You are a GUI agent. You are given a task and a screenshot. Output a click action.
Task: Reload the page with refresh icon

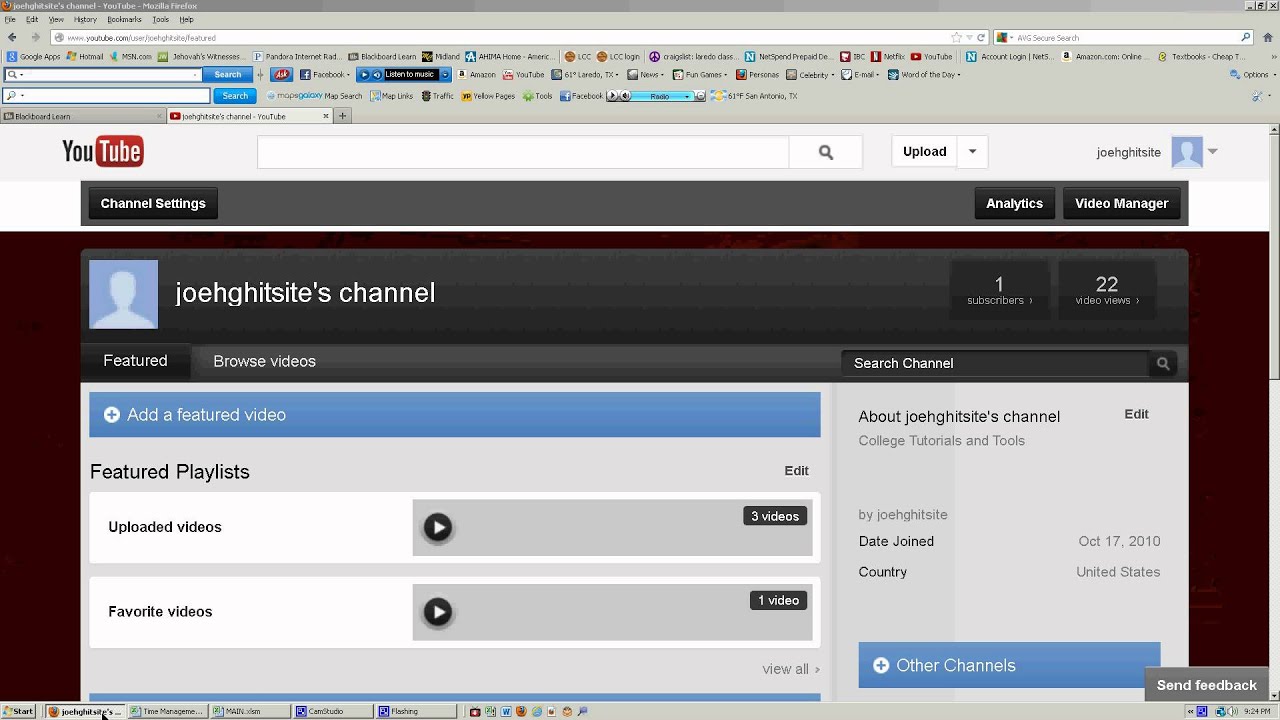[x=980, y=37]
